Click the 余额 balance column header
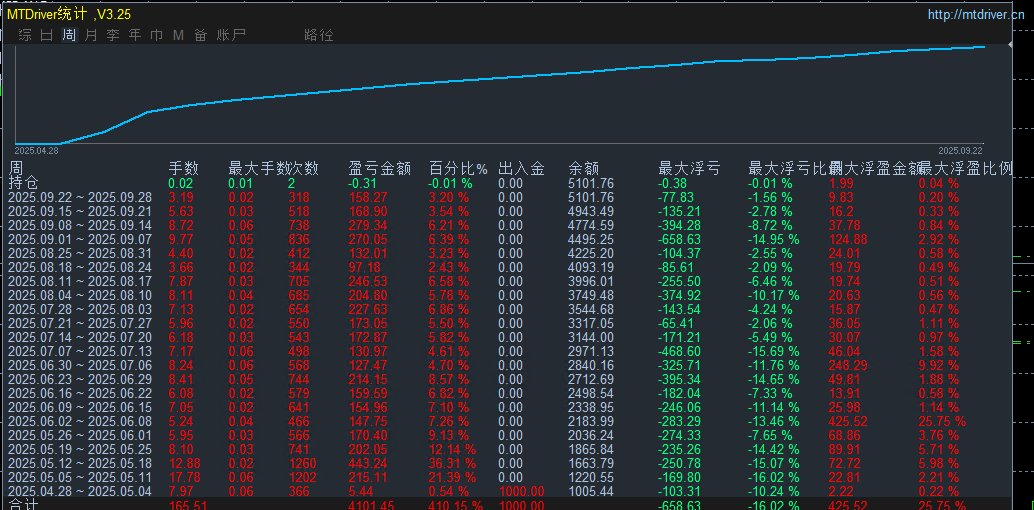This screenshot has width=1034, height=510. click(583, 168)
